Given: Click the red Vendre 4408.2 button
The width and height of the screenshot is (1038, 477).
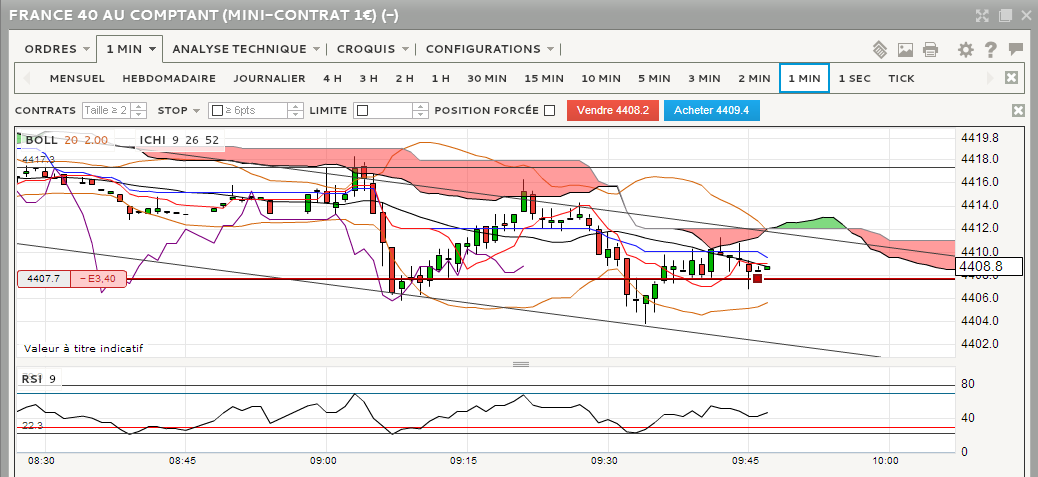Looking at the screenshot, I should coord(613,110).
